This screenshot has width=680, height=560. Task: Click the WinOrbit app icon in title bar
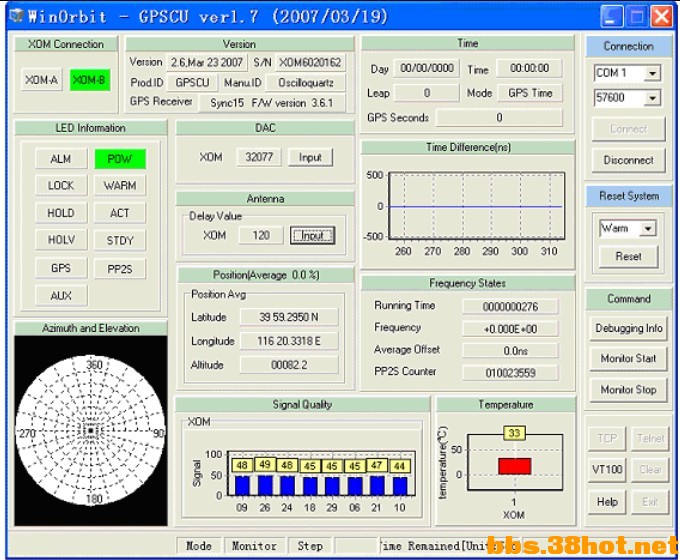point(16,16)
